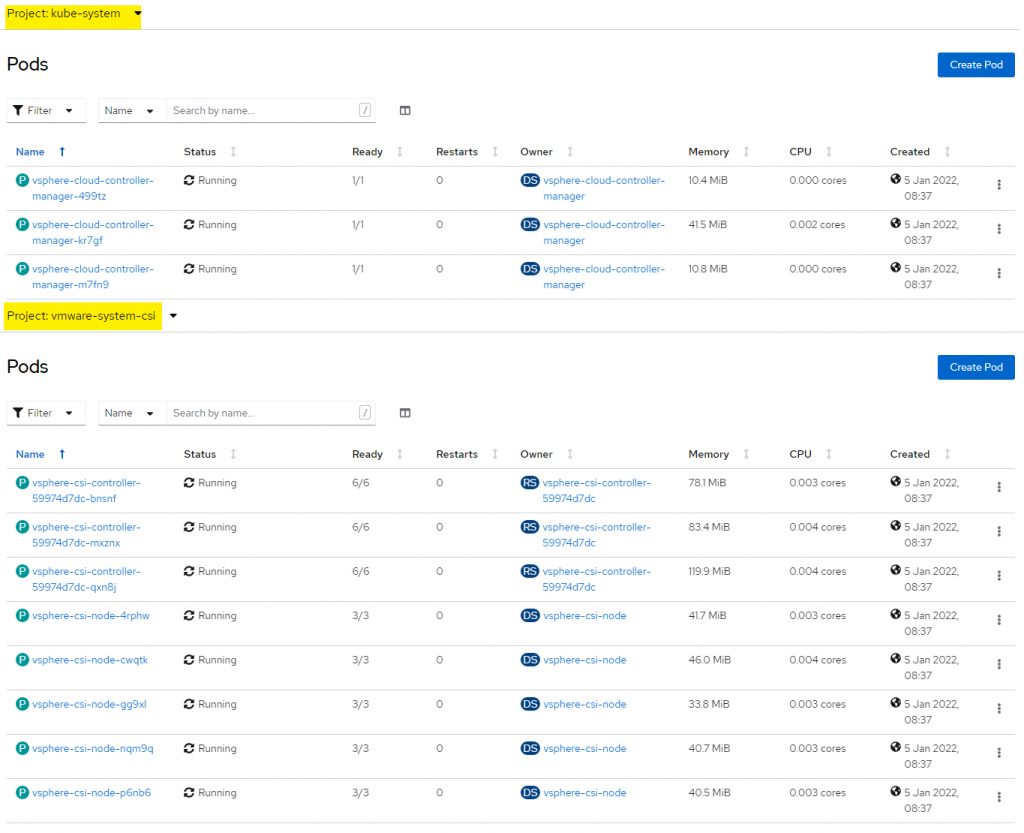Click the DS DaemonSet badge next to vsphere-csi-node
Viewport: 1024px width, 833px height.
[x=530, y=615]
